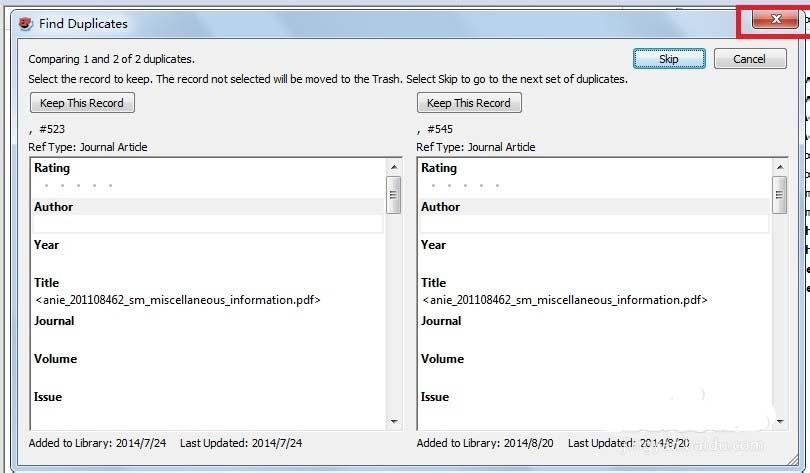The image size is (810, 473).
Task: Set fifth rating dot for record #523
Action: pyautogui.click(x=110, y=186)
